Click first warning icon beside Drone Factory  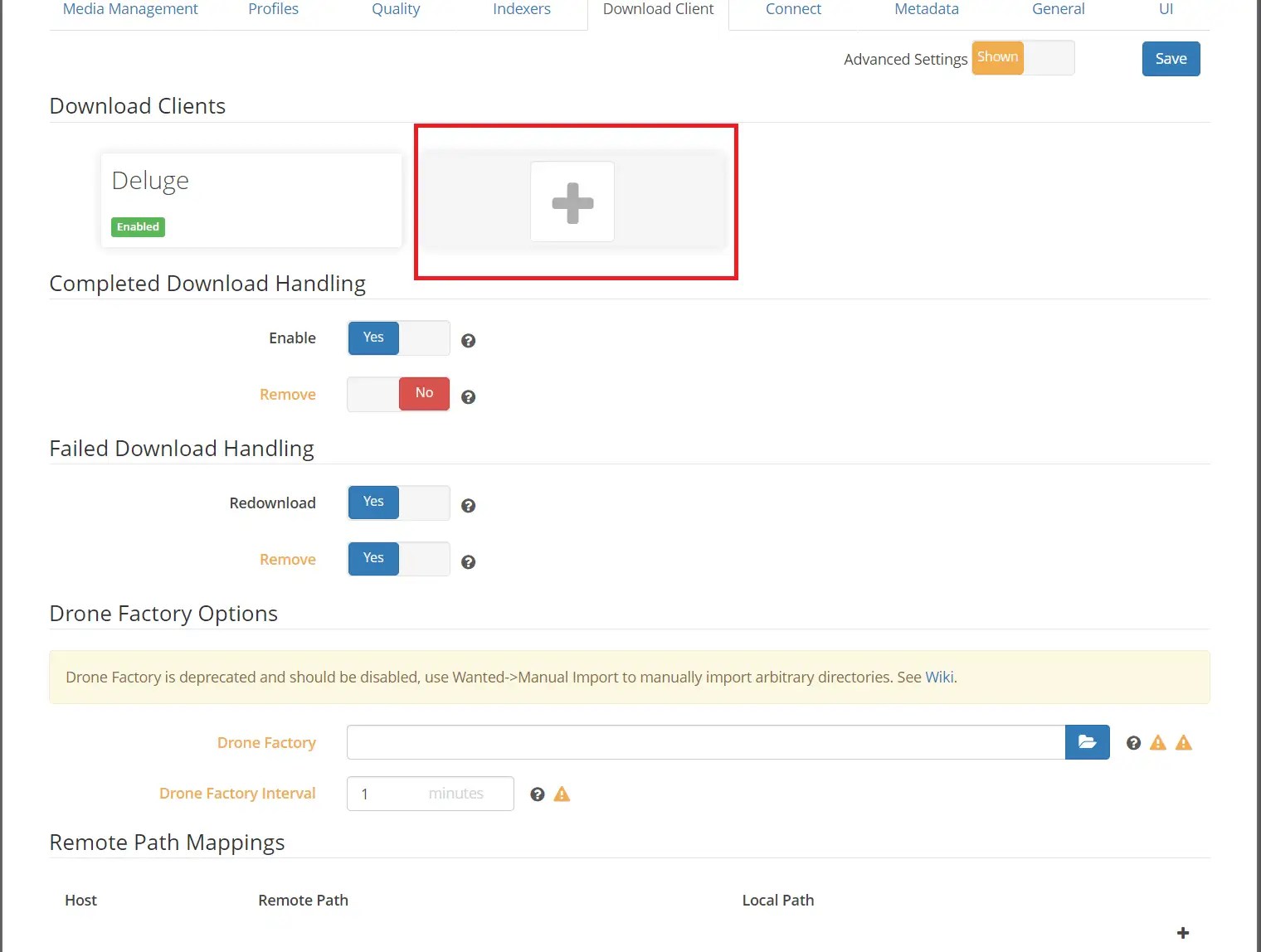1158,743
